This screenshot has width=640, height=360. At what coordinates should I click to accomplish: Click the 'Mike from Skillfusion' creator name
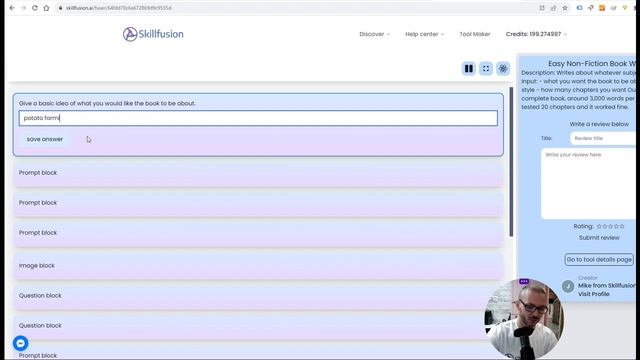click(x=607, y=286)
